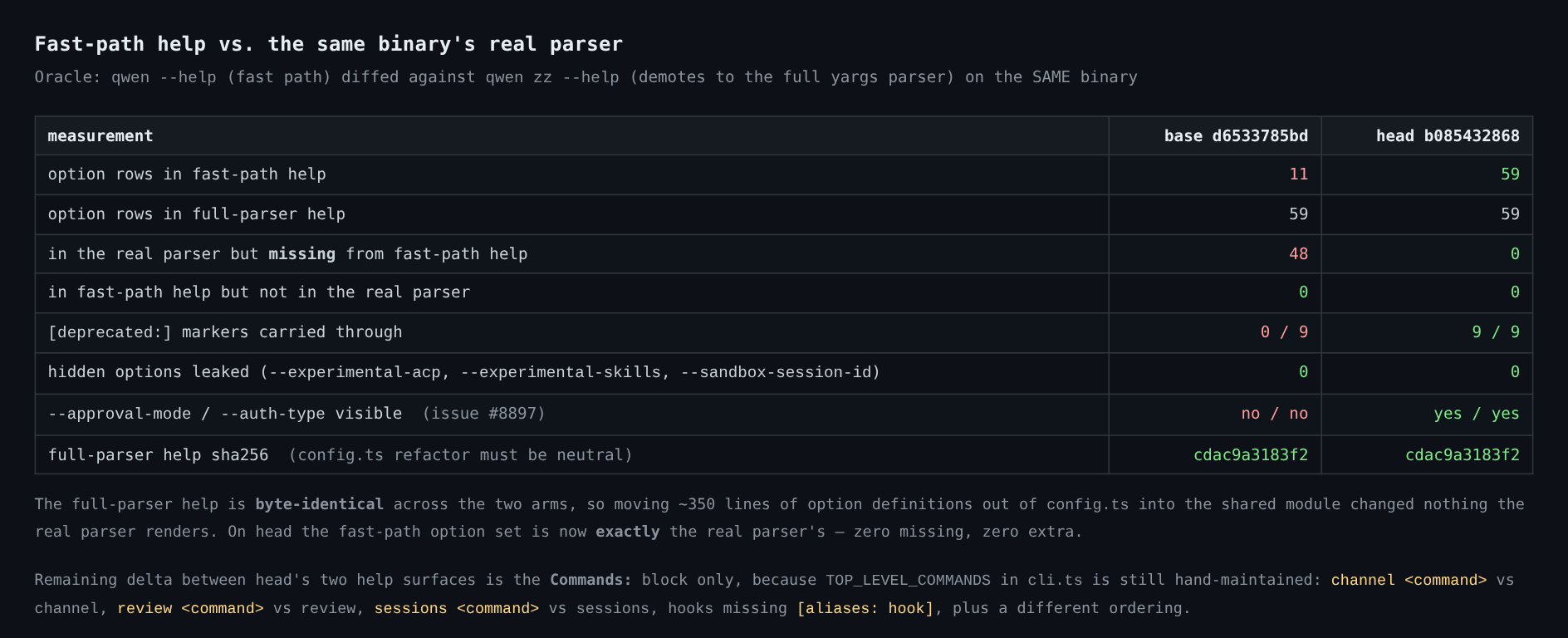This screenshot has width=1568, height=638.
Task: Select the '0 / 9' deprecated markers cell
Action: coord(1284,332)
